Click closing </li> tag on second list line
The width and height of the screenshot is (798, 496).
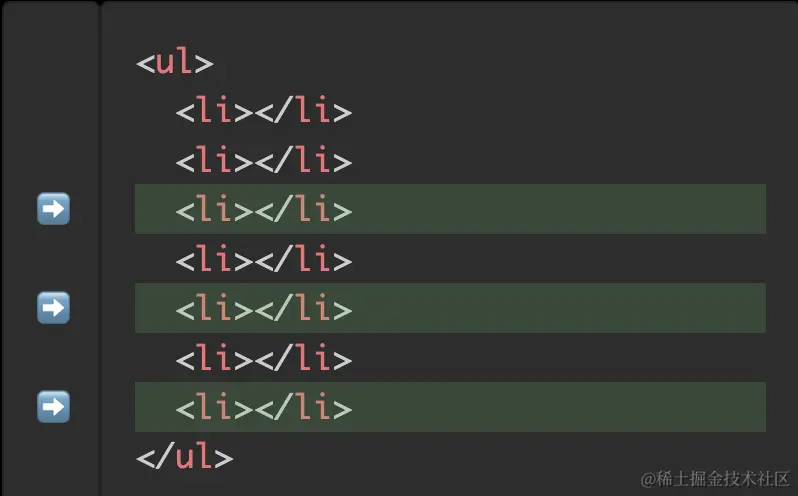[x=303, y=161]
